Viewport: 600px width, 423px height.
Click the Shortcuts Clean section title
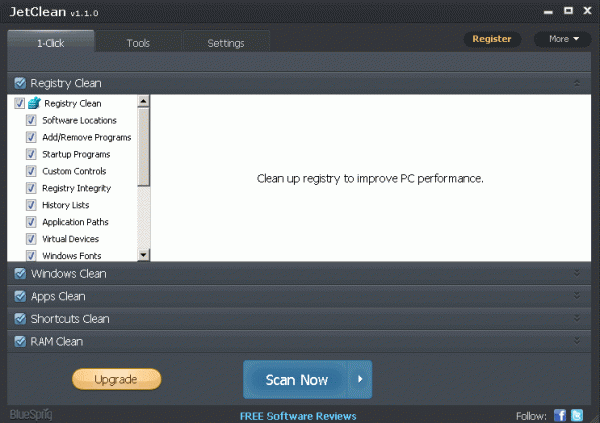coord(70,319)
